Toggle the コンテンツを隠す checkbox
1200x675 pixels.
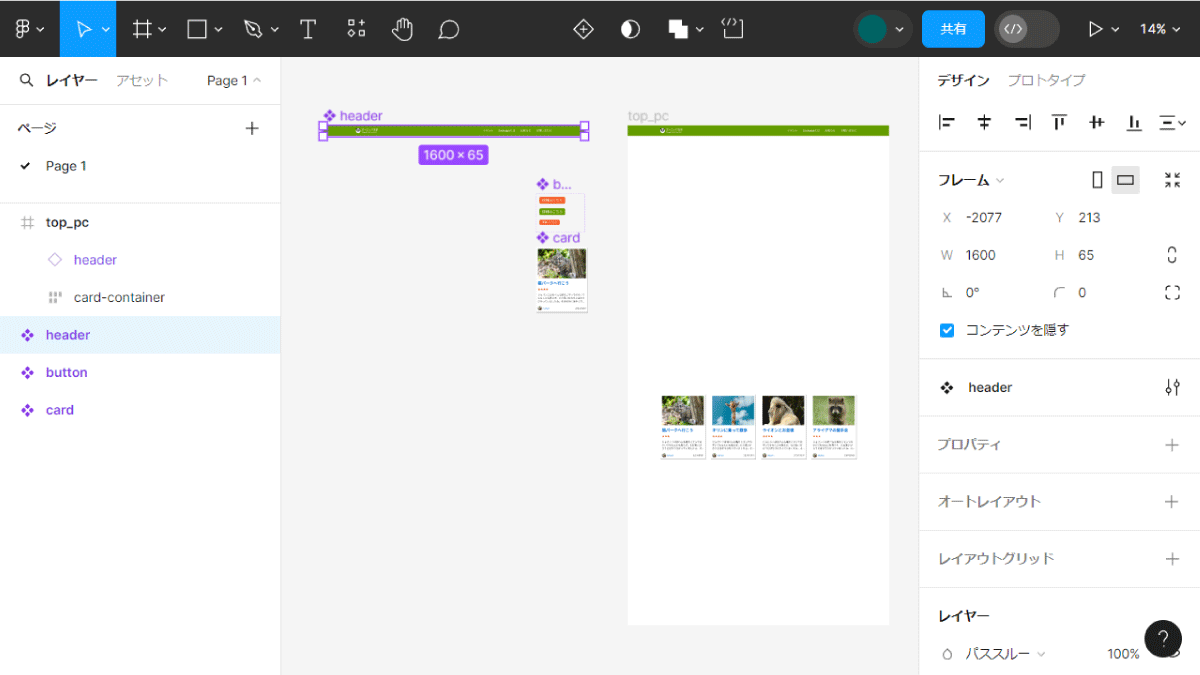point(947,330)
